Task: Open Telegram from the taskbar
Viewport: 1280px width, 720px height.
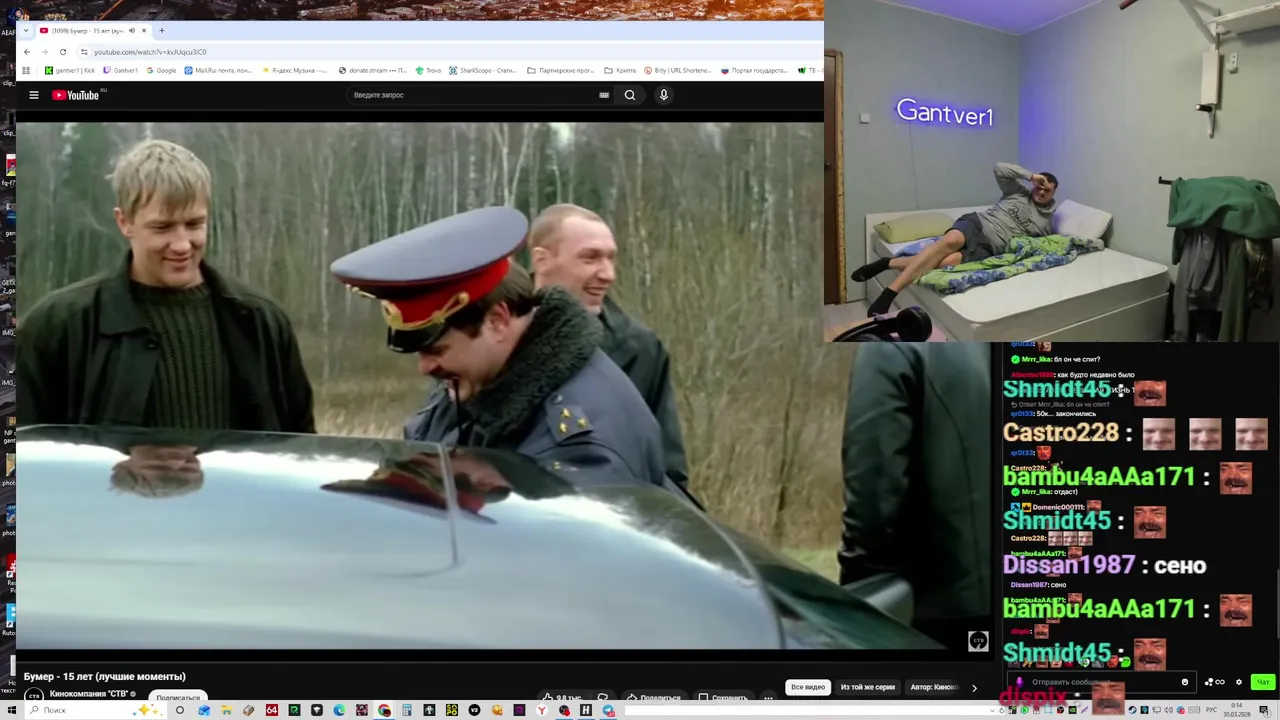Action: point(608,710)
